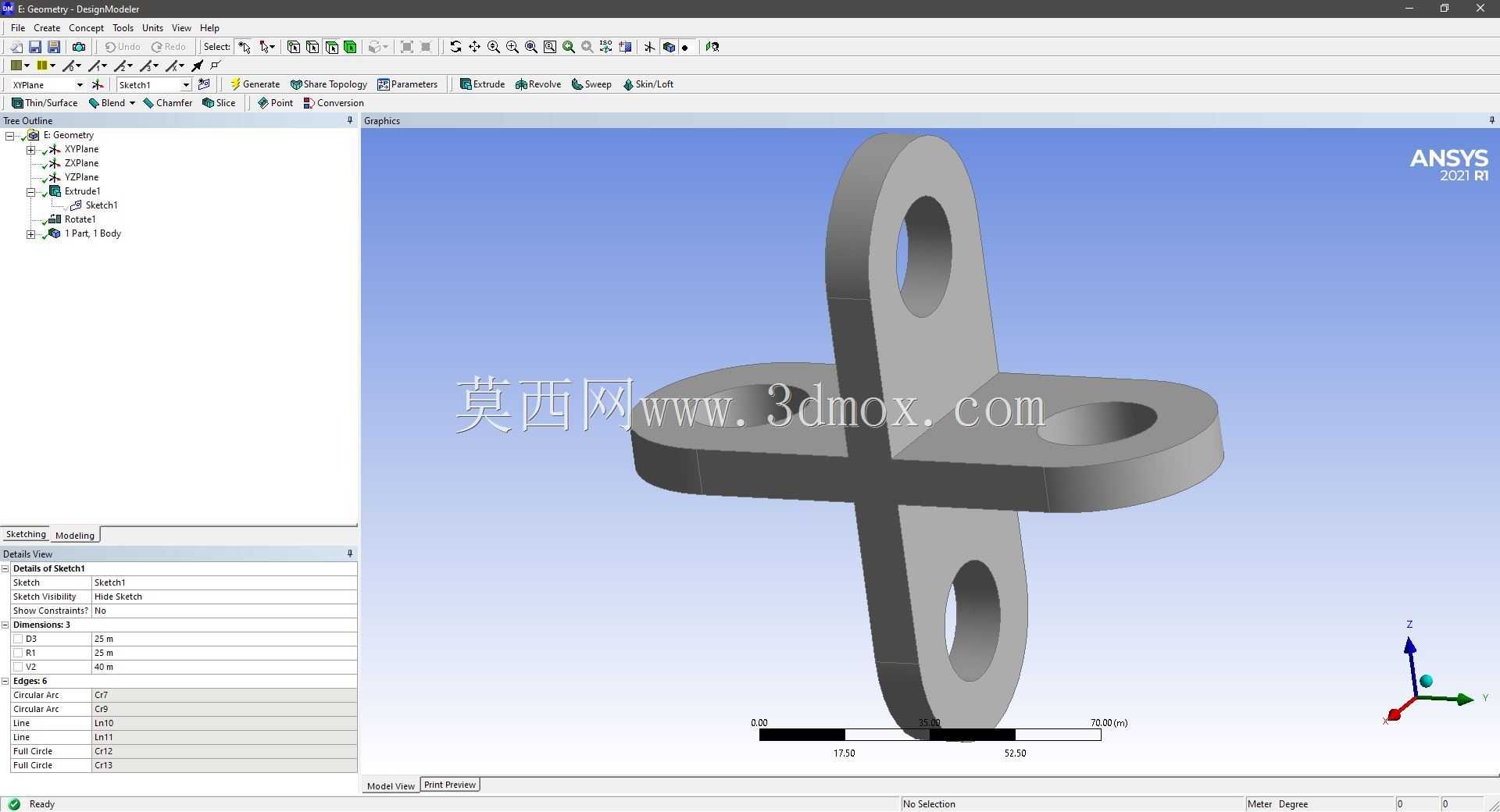Tick the R1 dimension checkbox
Viewport: 1500px width, 812px height.
[x=18, y=653]
